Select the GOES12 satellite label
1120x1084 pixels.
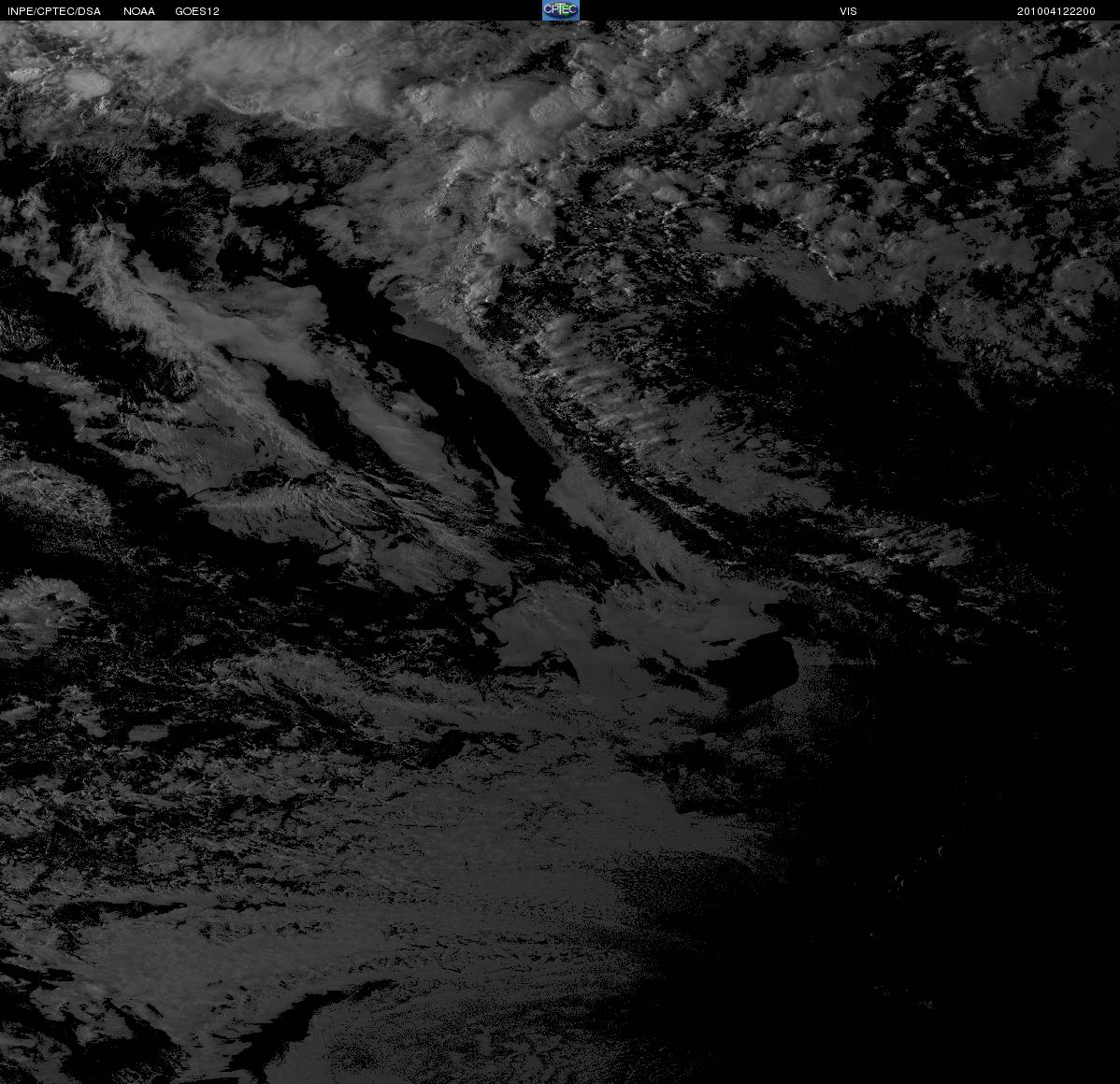pos(197,11)
